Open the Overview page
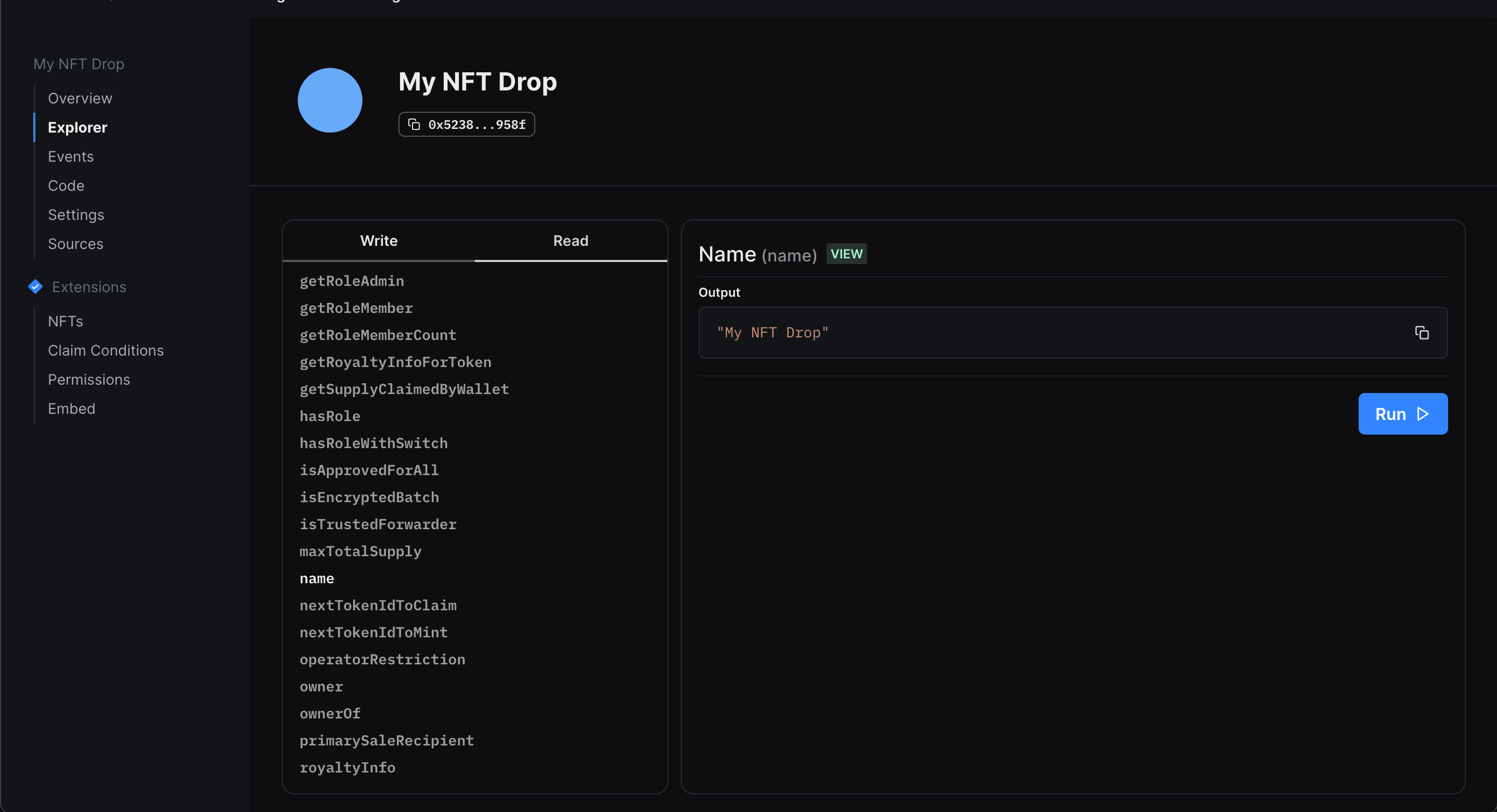Viewport: 1497px width, 812px height. coord(80,98)
